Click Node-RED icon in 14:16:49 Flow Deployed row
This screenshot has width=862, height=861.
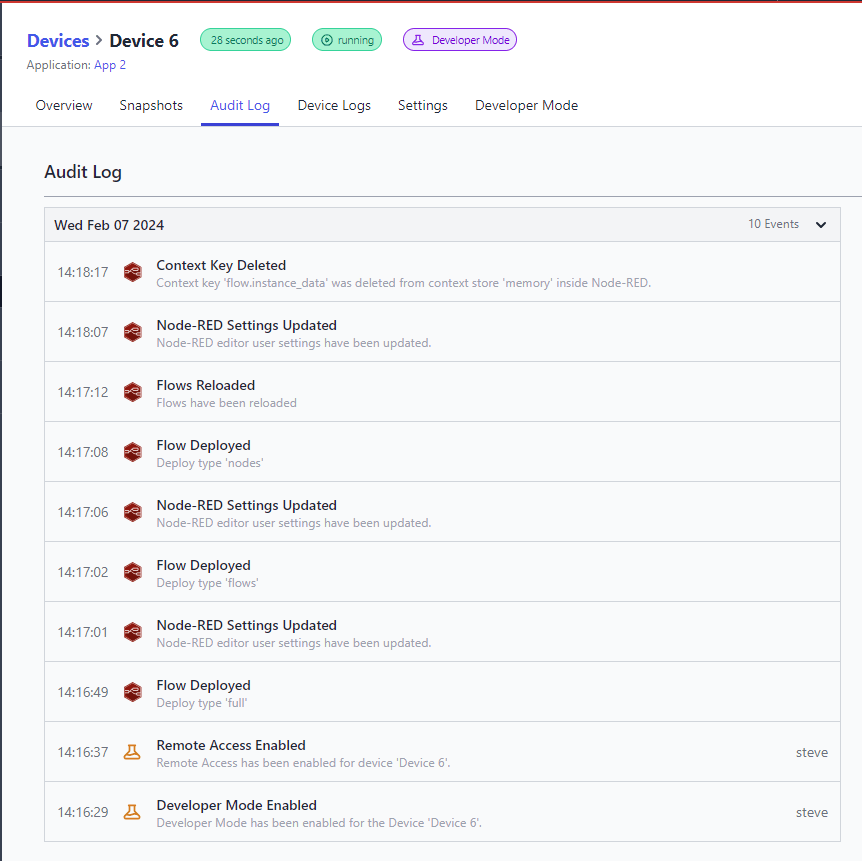click(132, 691)
